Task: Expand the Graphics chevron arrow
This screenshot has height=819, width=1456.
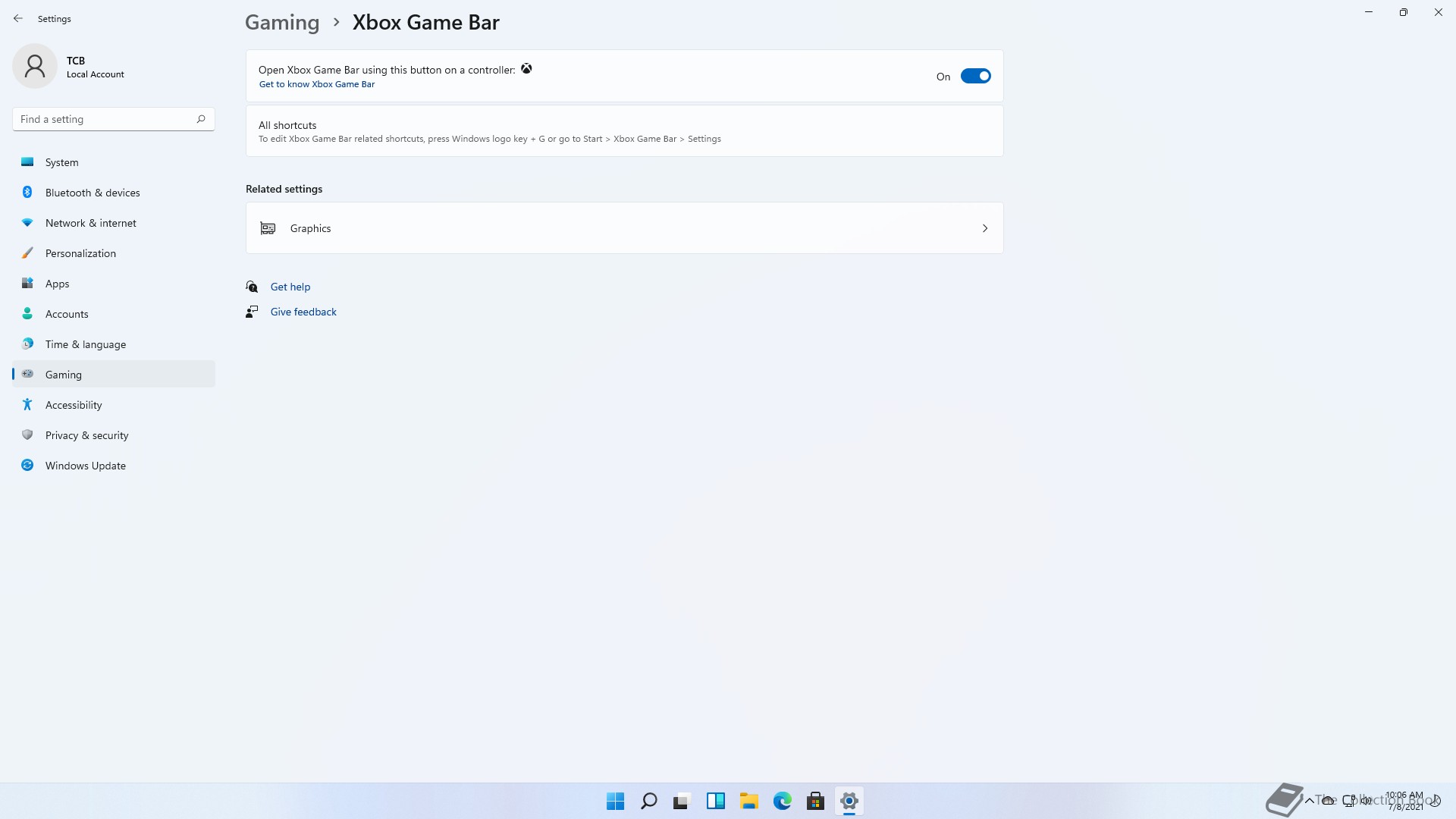Action: (985, 228)
